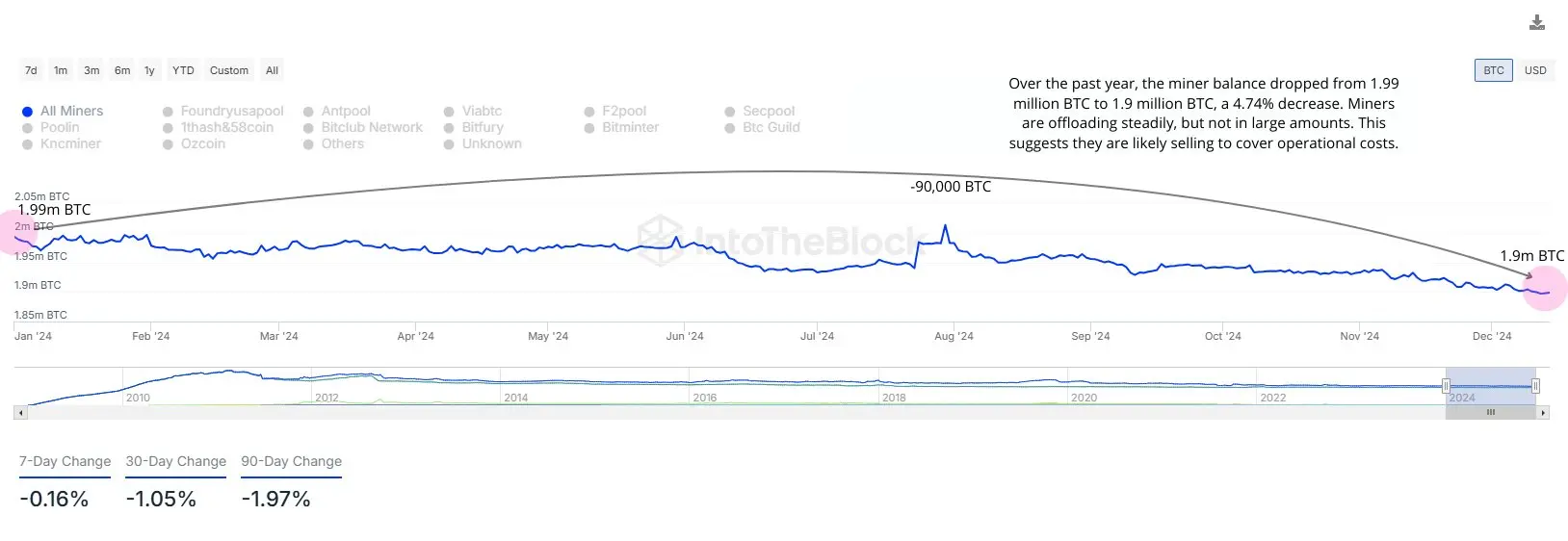Toggle the Btc Guild legend dot
This screenshot has width=1568, height=541.
point(730,128)
